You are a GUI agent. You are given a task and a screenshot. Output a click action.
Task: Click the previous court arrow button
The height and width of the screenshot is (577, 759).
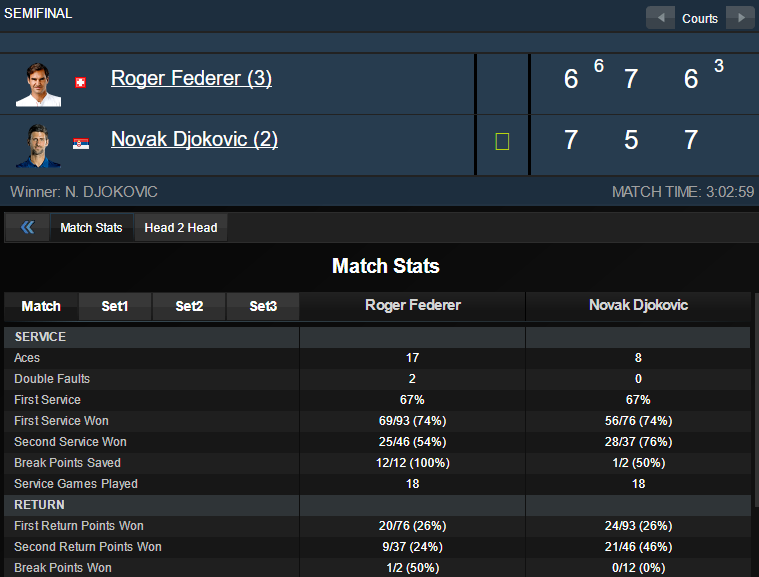tap(660, 18)
